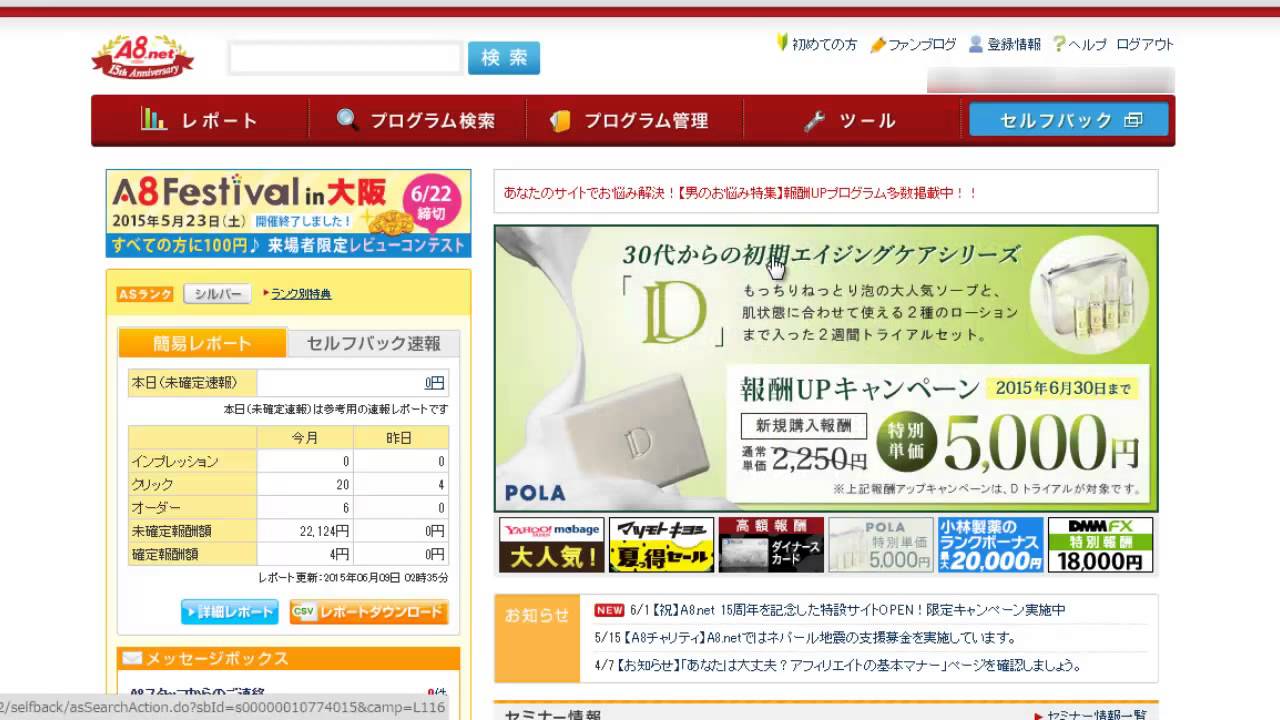Click the large POLA D campaign banner
The width and height of the screenshot is (1280, 720).
point(826,368)
